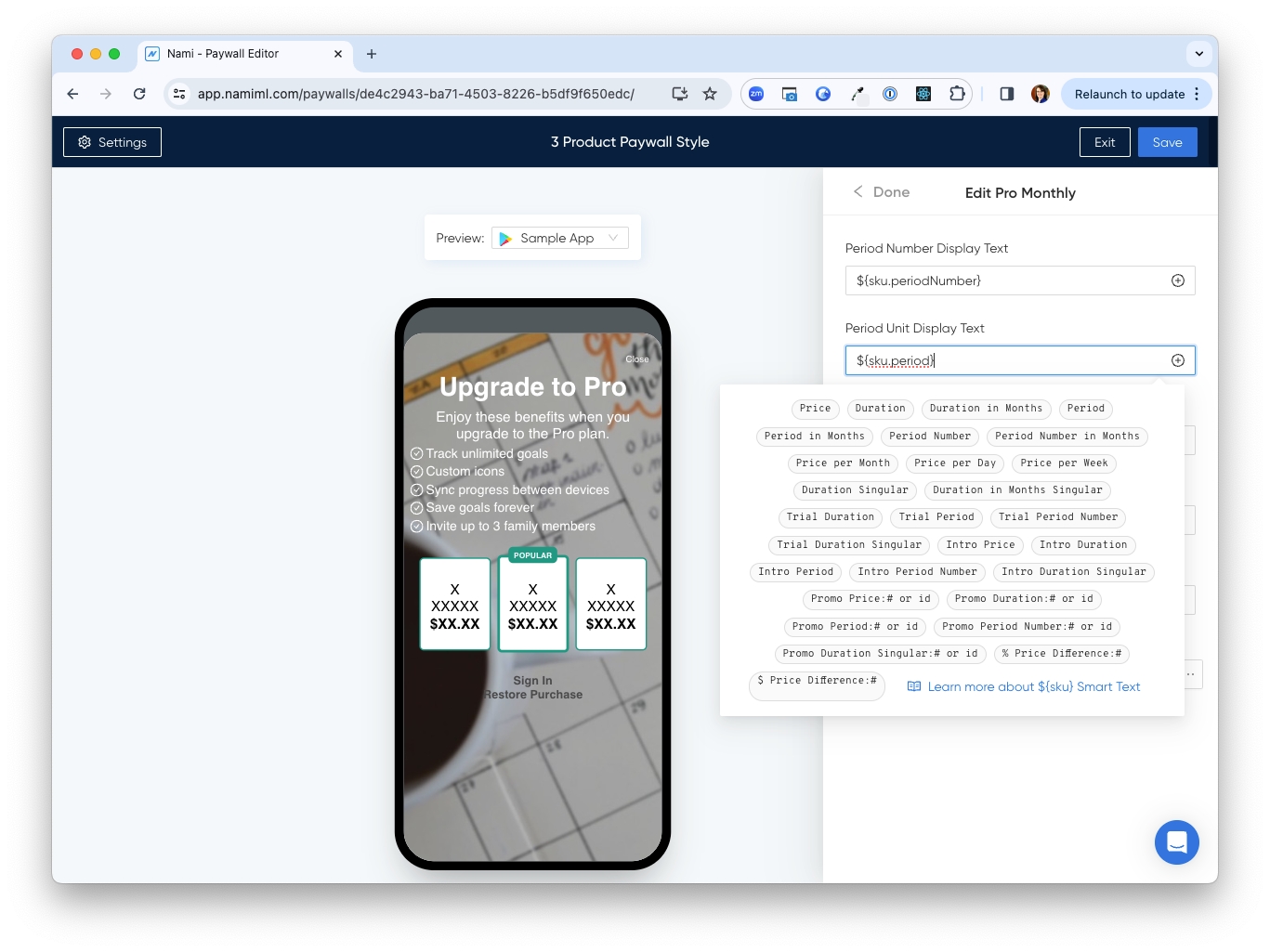Viewport: 1270px width, 952px height.
Task: Insert Promo Duration Singular:# or id chip
Action: (x=881, y=654)
